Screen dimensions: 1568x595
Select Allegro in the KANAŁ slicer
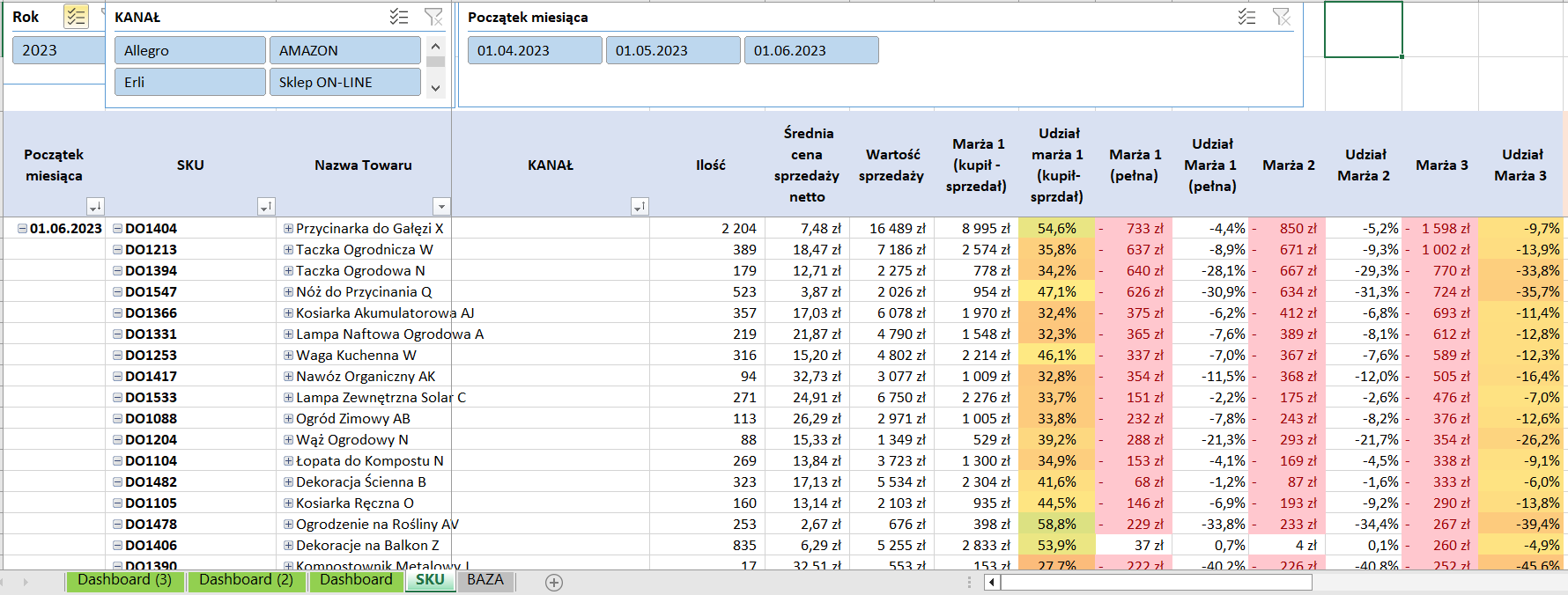click(x=189, y=50)
